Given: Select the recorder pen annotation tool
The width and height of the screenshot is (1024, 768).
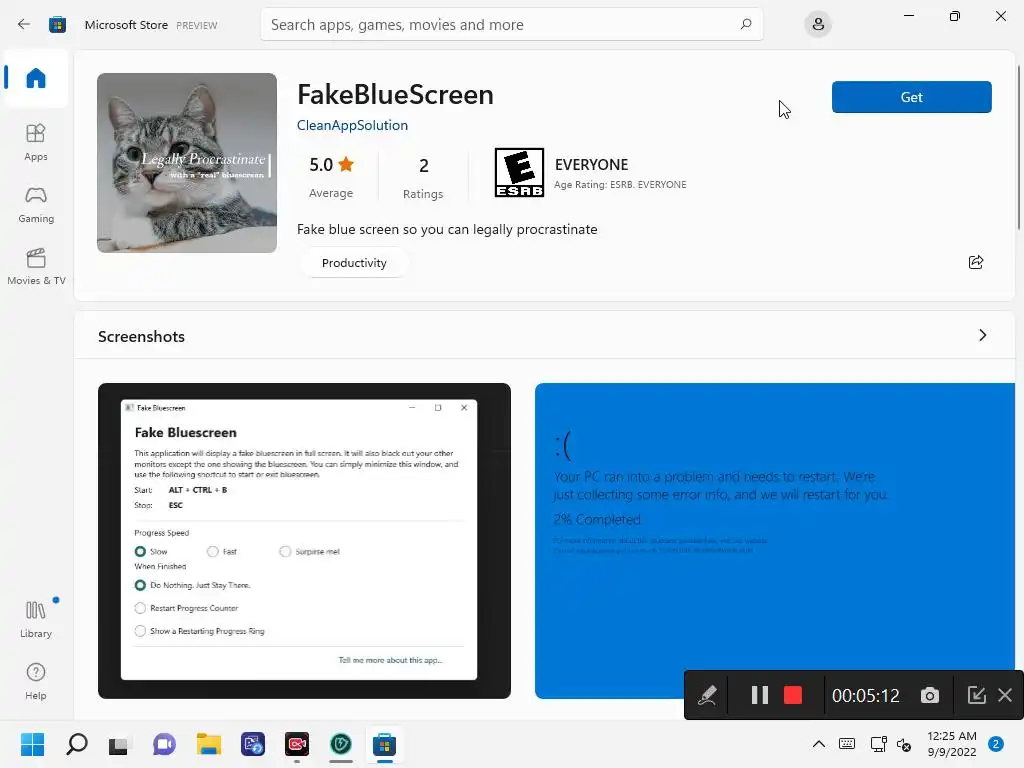Looking at the screenshot, I should coord(707,695).
